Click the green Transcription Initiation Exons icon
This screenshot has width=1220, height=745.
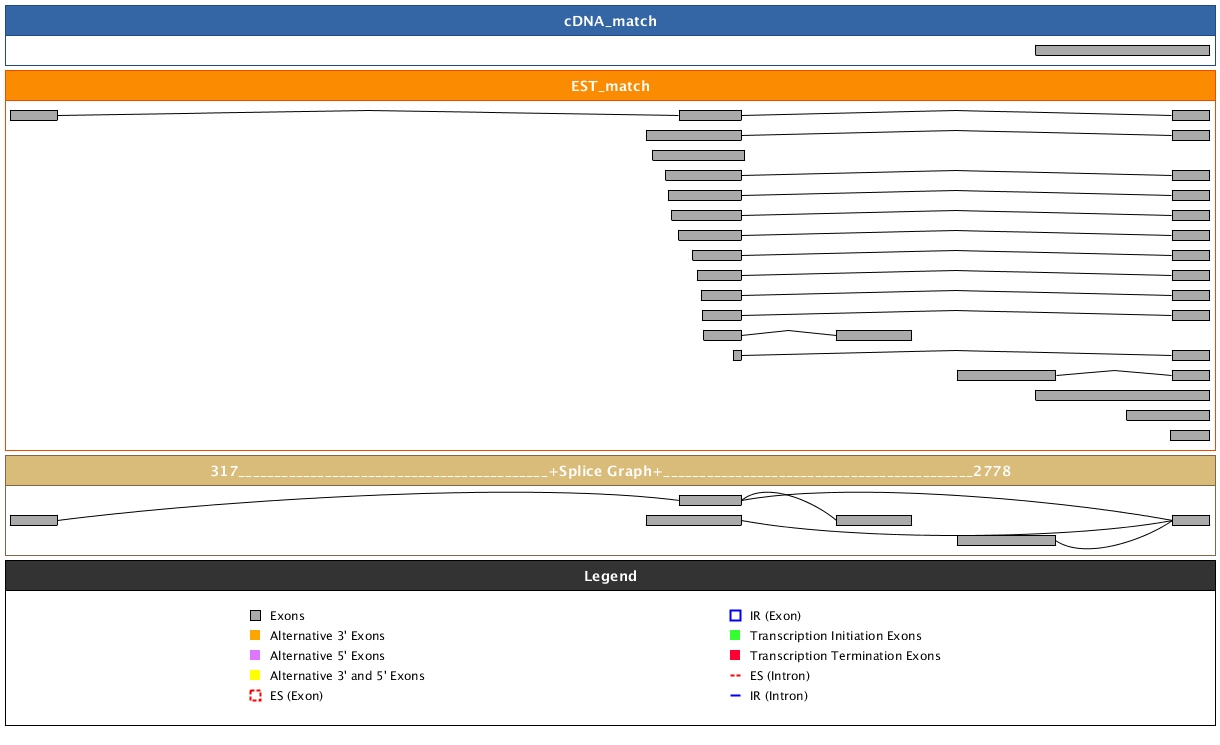pos(735,636)
